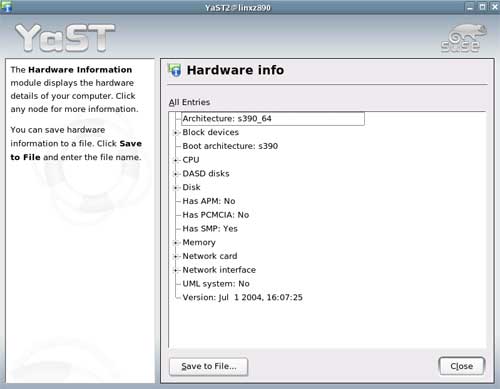Viewport: 500px width, 389px height.
Task: Click the YaST window menu icon in title bar
Action: (x=6, y=7)
